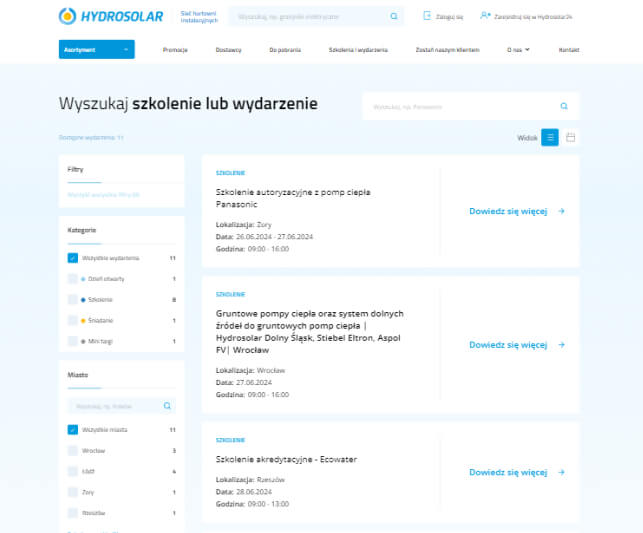Click the Kategorie panel heading
The width and height of the screenshot is (643, 533).
click(x=82, y=230)
